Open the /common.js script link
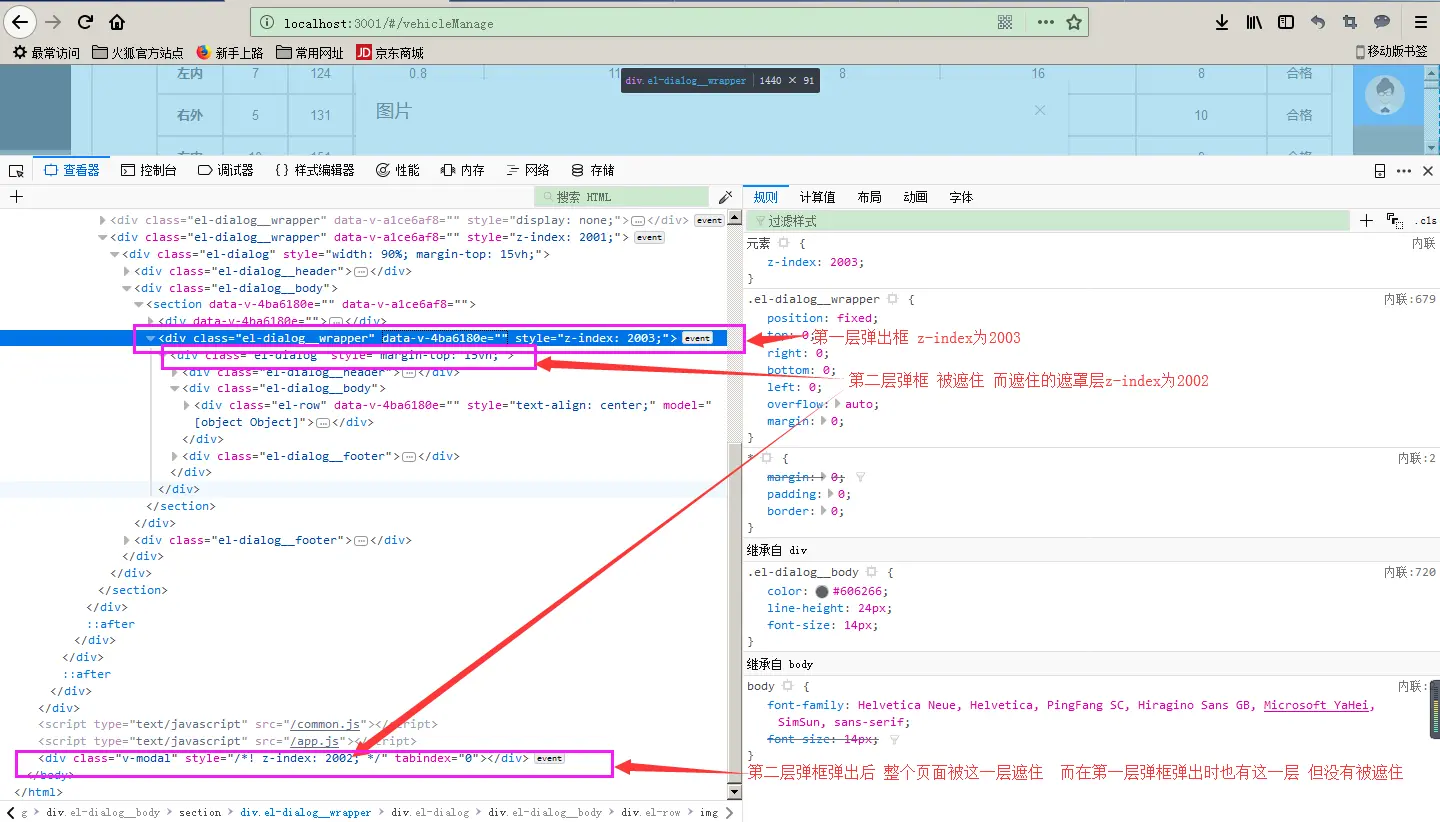This screenshot has width=1440, height=822. tap(324, 724)
